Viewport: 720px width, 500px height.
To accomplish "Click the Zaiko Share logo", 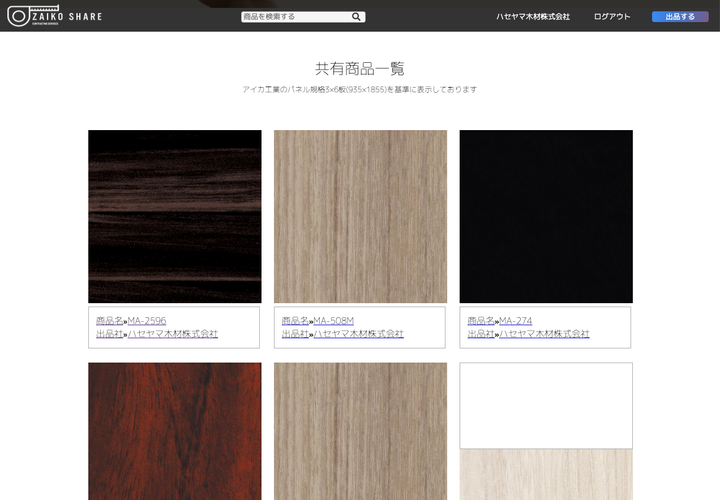I will click(55, 16).
